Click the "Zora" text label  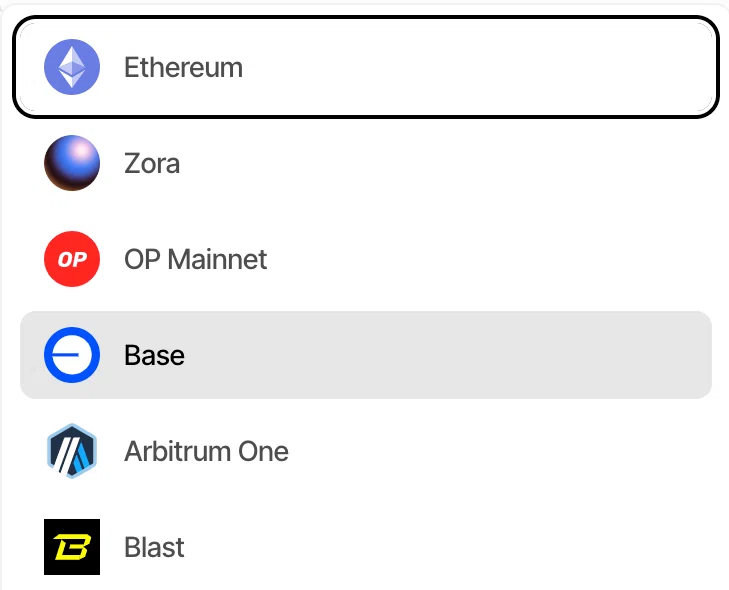[152, 164]
